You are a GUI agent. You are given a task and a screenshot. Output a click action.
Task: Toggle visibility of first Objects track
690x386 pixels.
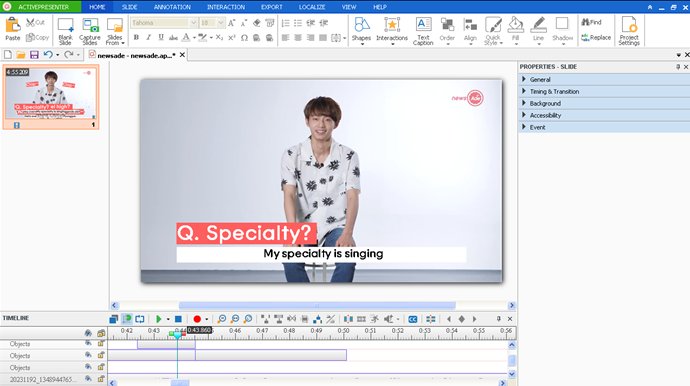point(88,343)
